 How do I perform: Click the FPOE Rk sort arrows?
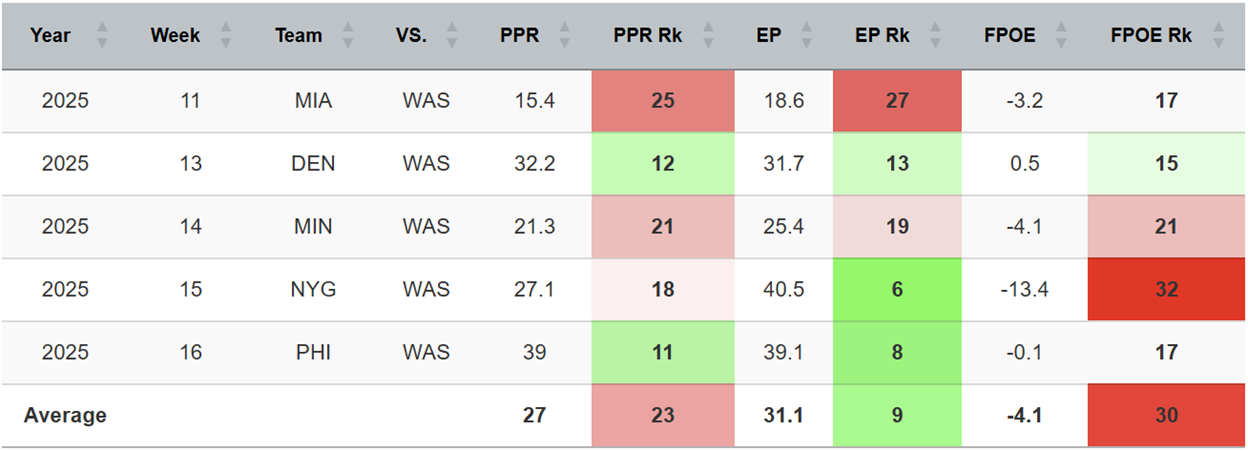tap(1217, 36)
